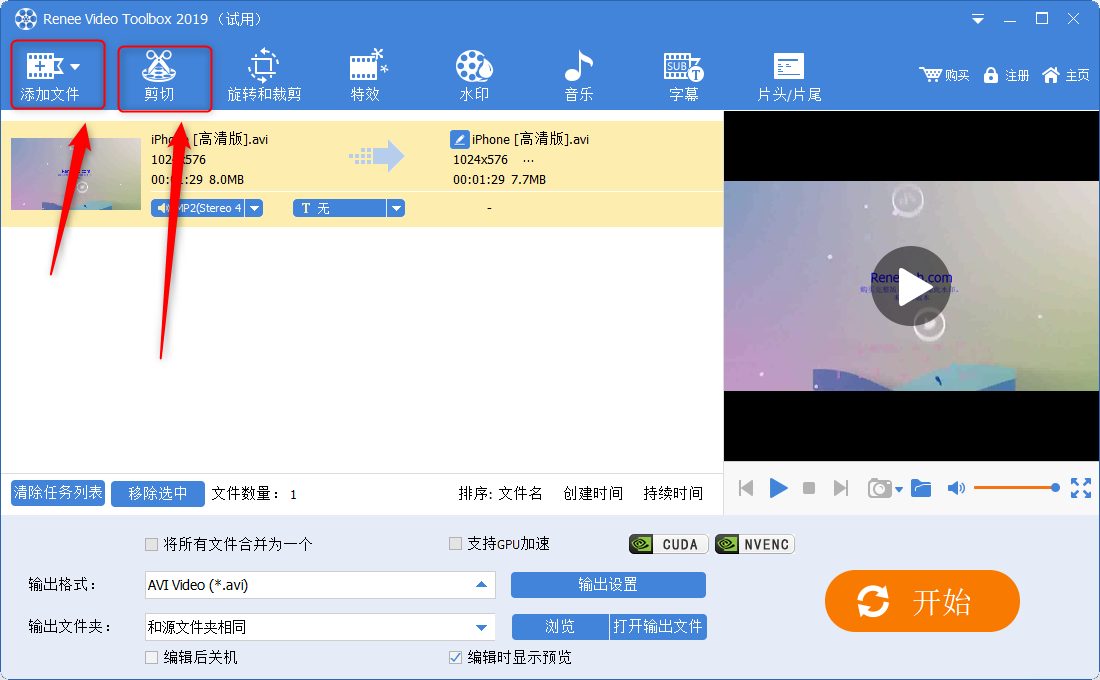Click 移除选中 remove selected button
1100x680 pixels.
[158, 493]
